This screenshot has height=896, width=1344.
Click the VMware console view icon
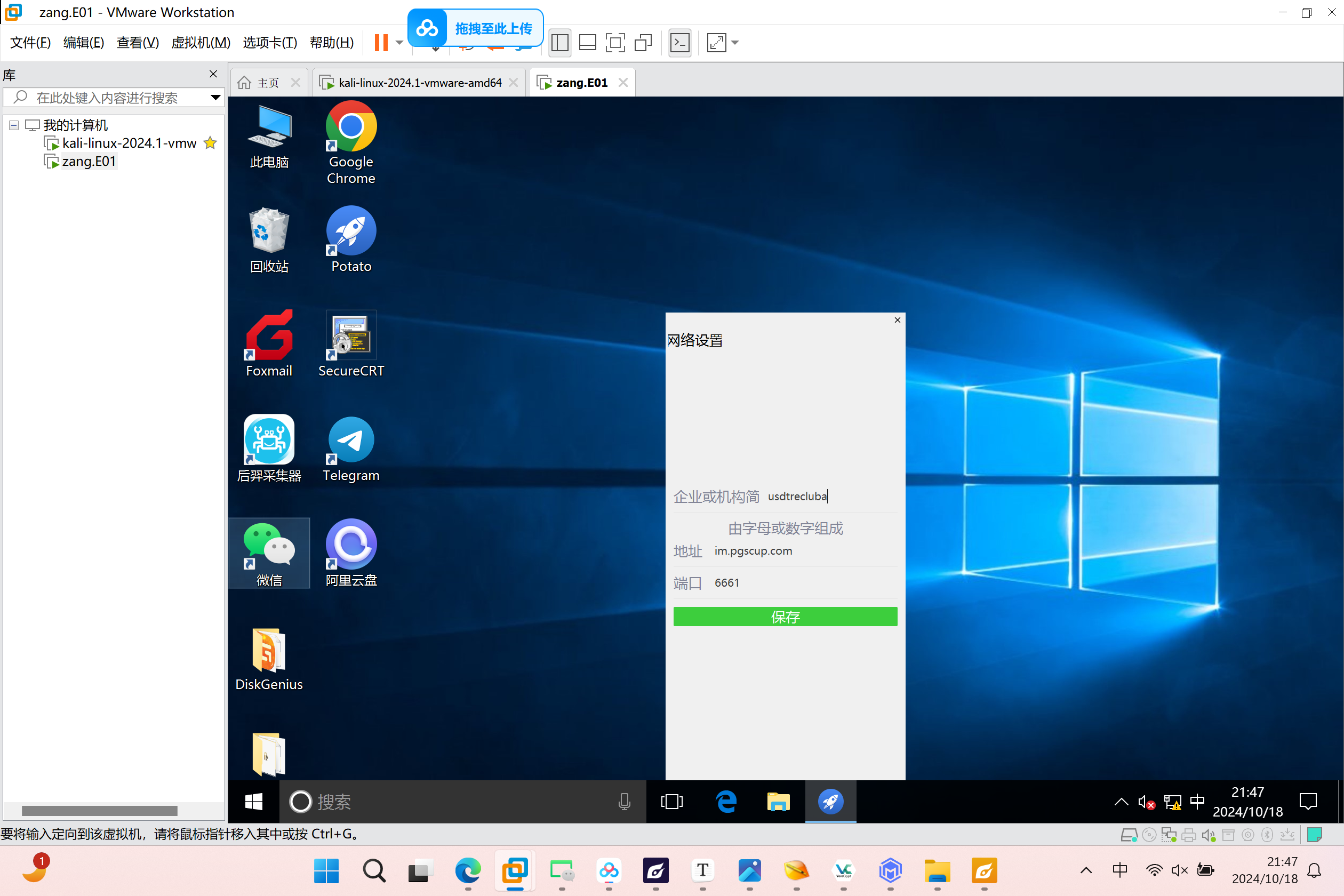[x=679, y=43]
